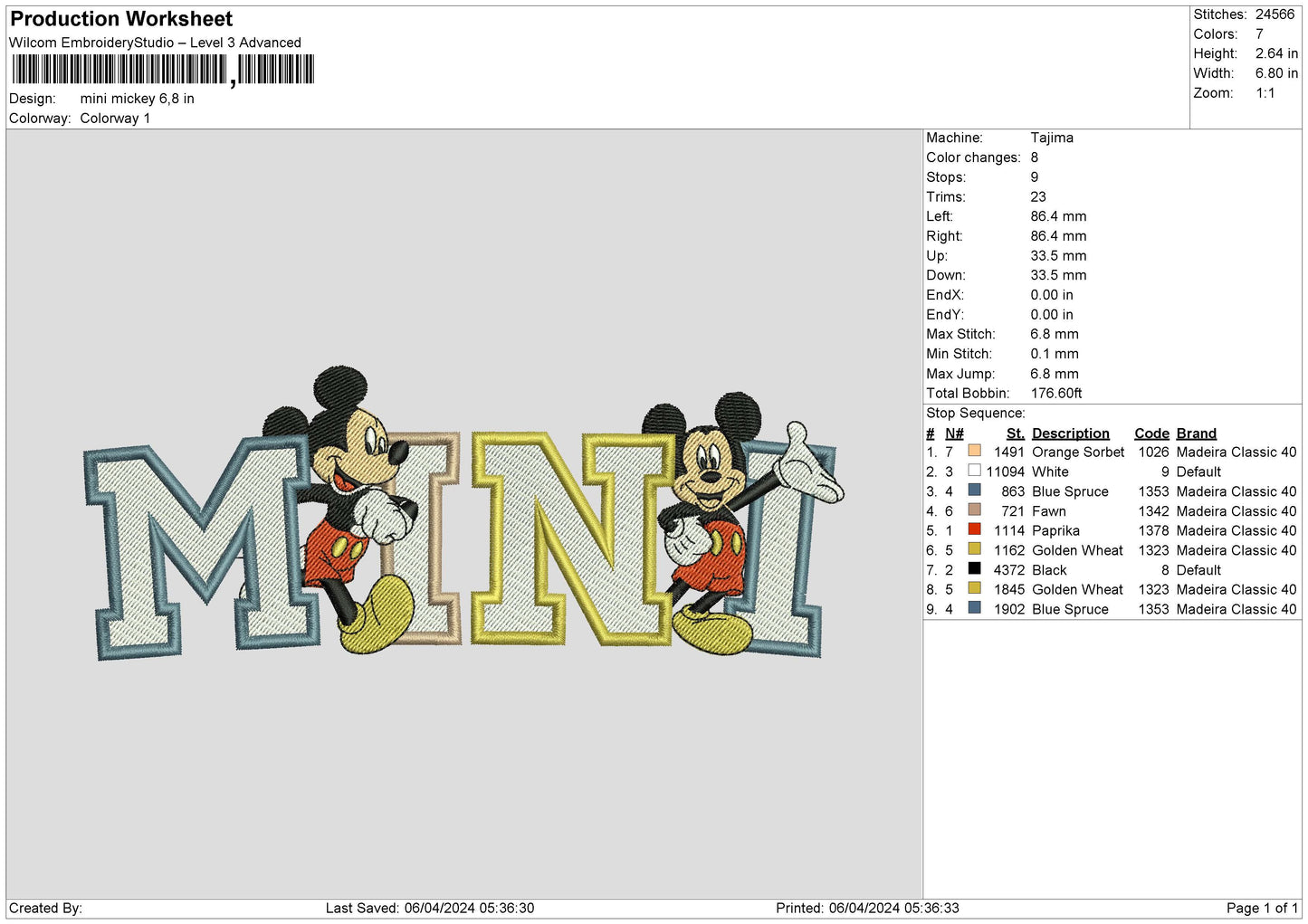Click the Golden Wheat swatch with 1845 stitches
Image resolution: width=1308 pixels, height=924 pixels.
coord(974,588)
